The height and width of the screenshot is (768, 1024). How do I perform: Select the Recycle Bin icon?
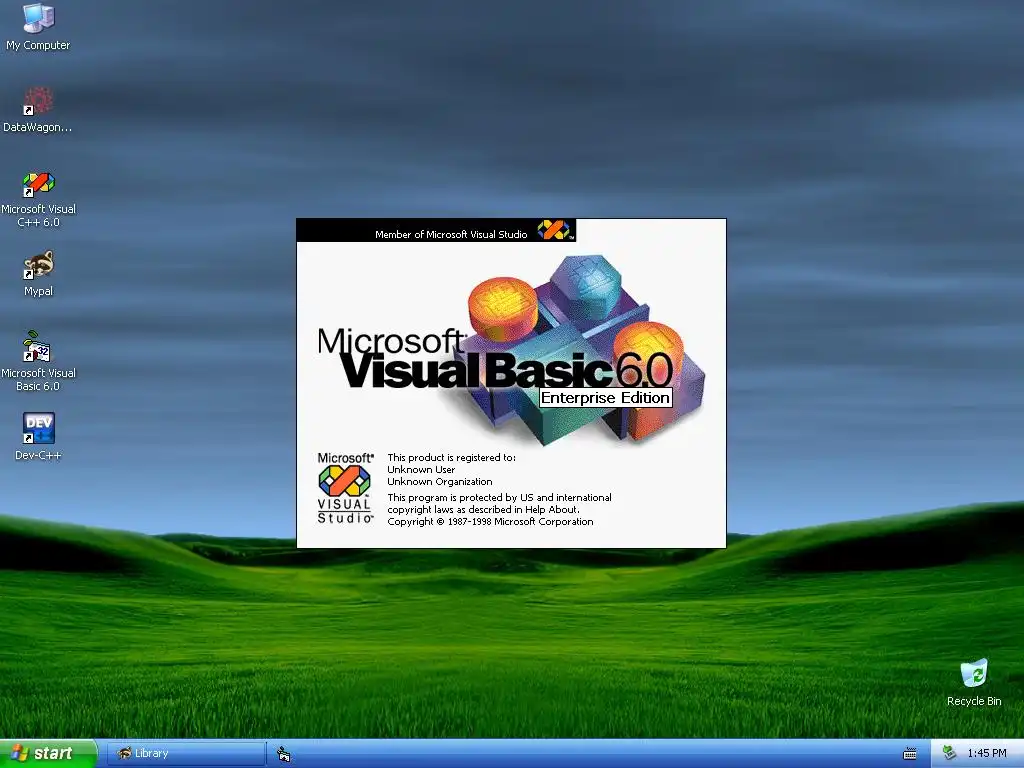point(974,682)
